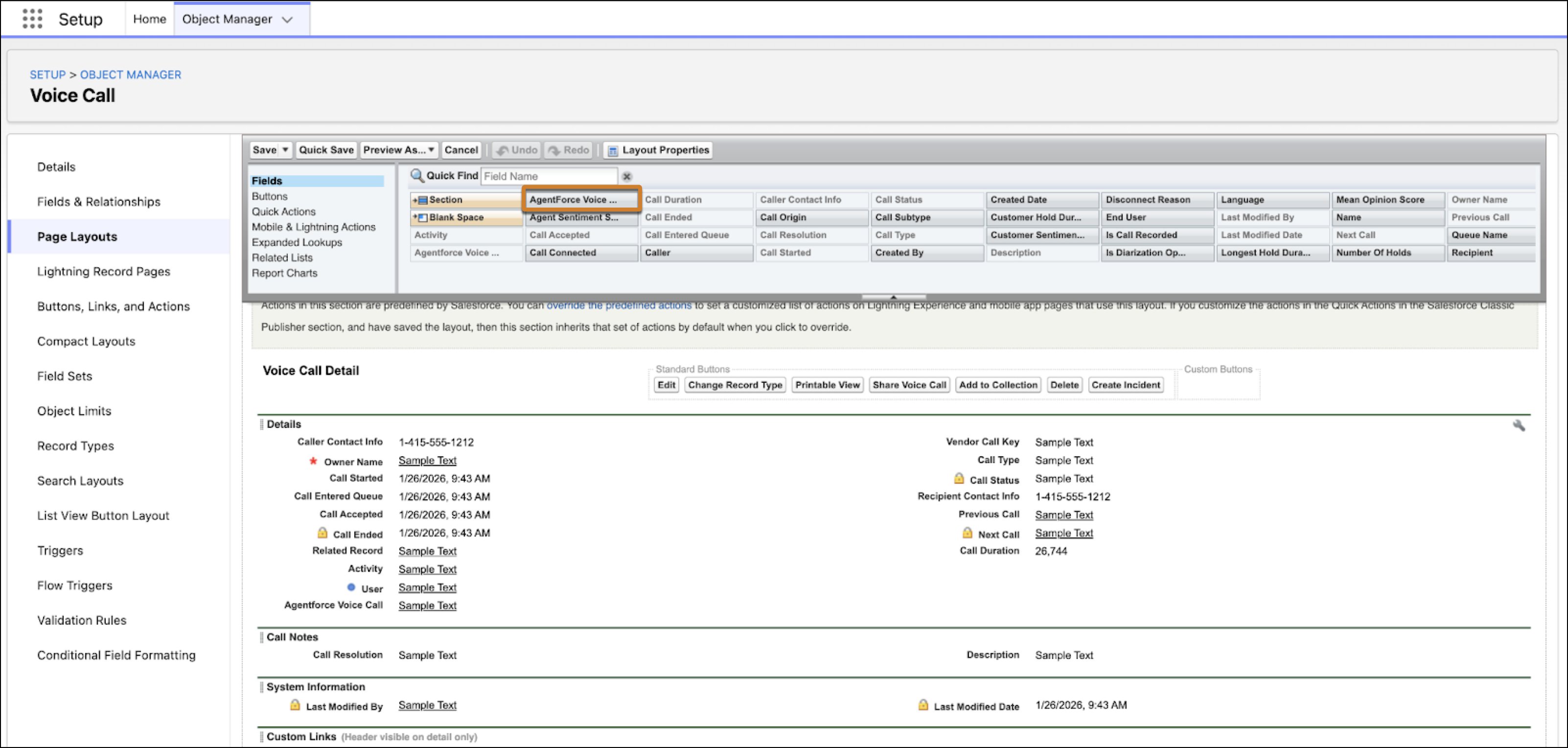Image resolution: width=1568 pixels, height=748 pixels.
Task: Click the Edit standard button
Action: click(667, 385)
